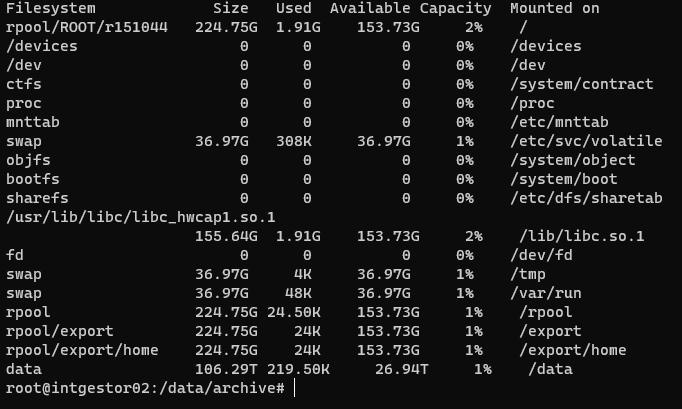Click the command prompt cursor after archive#
682x409 pixels.
294,388
